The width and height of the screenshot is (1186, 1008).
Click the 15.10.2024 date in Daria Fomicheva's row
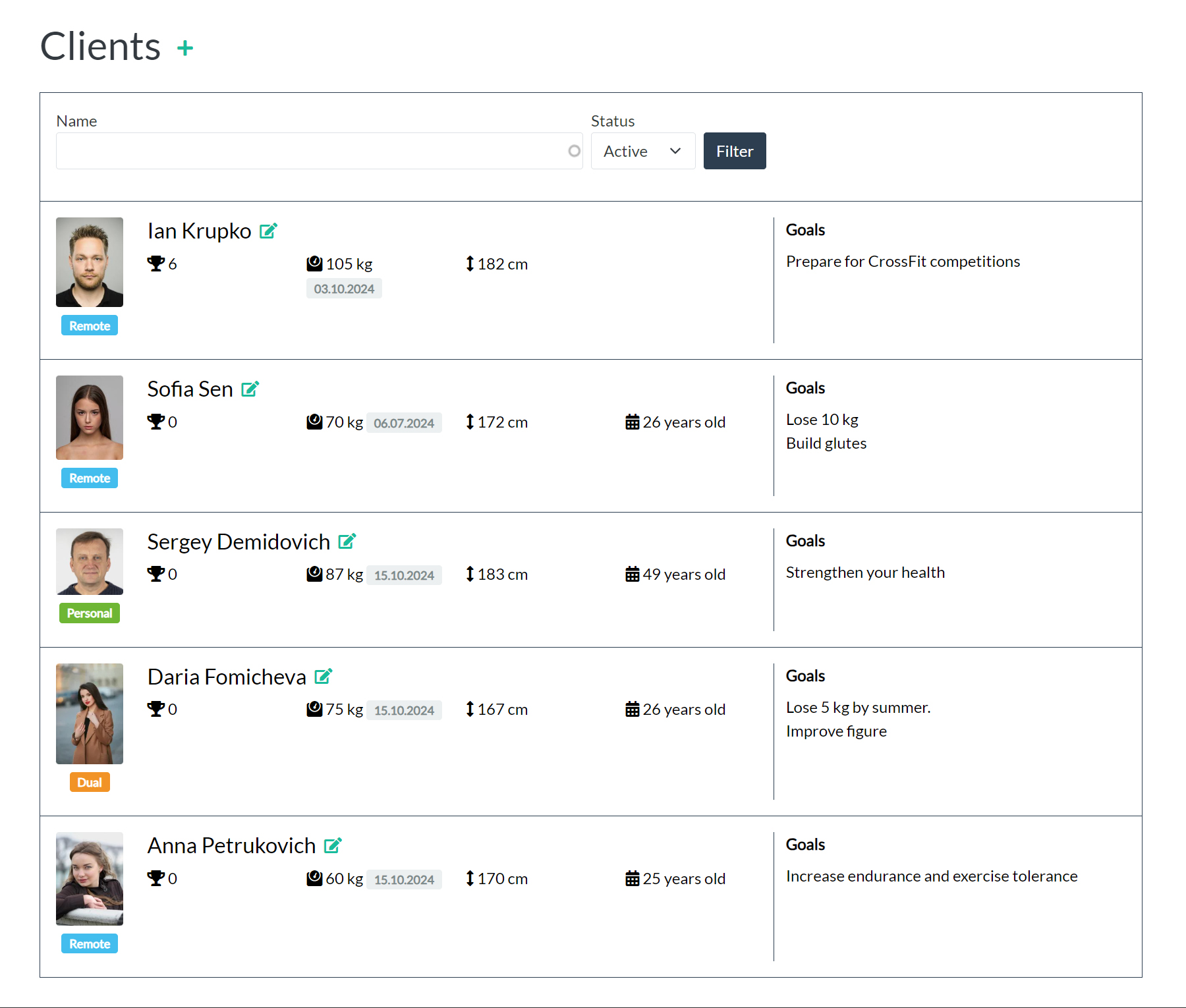pos(404,710)
